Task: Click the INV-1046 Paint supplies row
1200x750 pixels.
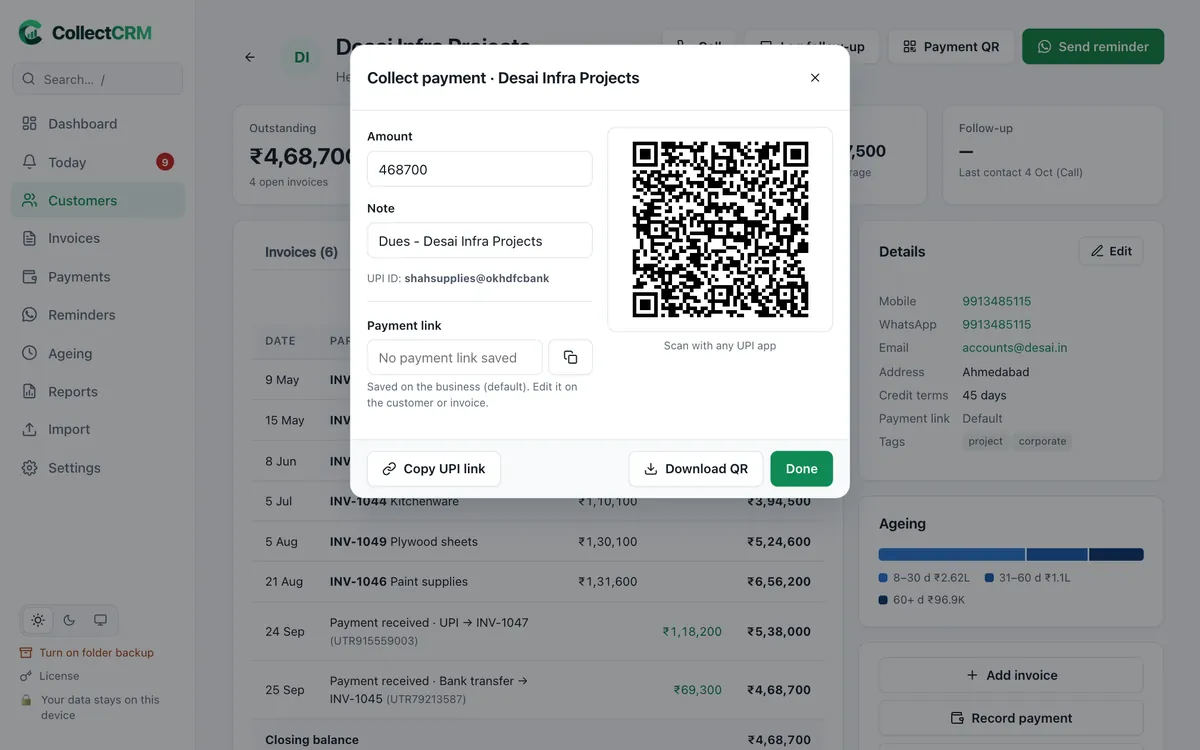Action: point(538,581)
